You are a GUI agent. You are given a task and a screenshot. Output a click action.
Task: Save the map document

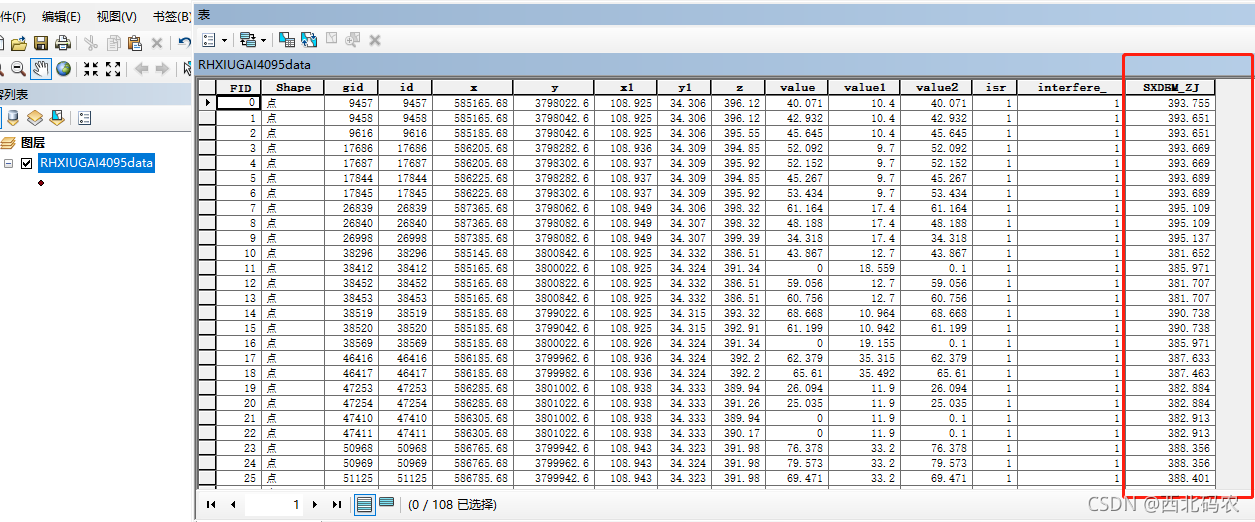41,43
